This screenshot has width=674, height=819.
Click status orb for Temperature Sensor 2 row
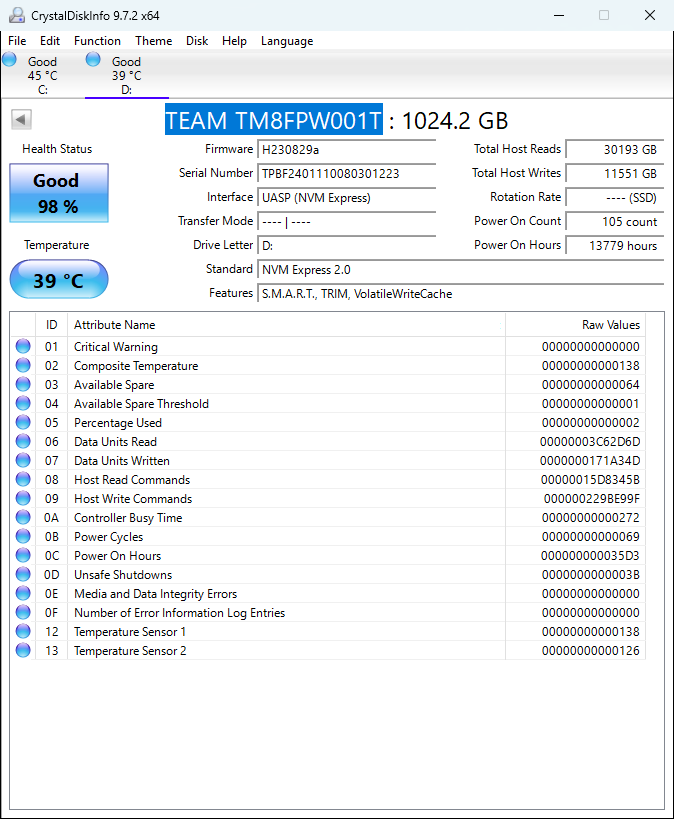coord(23,650)
